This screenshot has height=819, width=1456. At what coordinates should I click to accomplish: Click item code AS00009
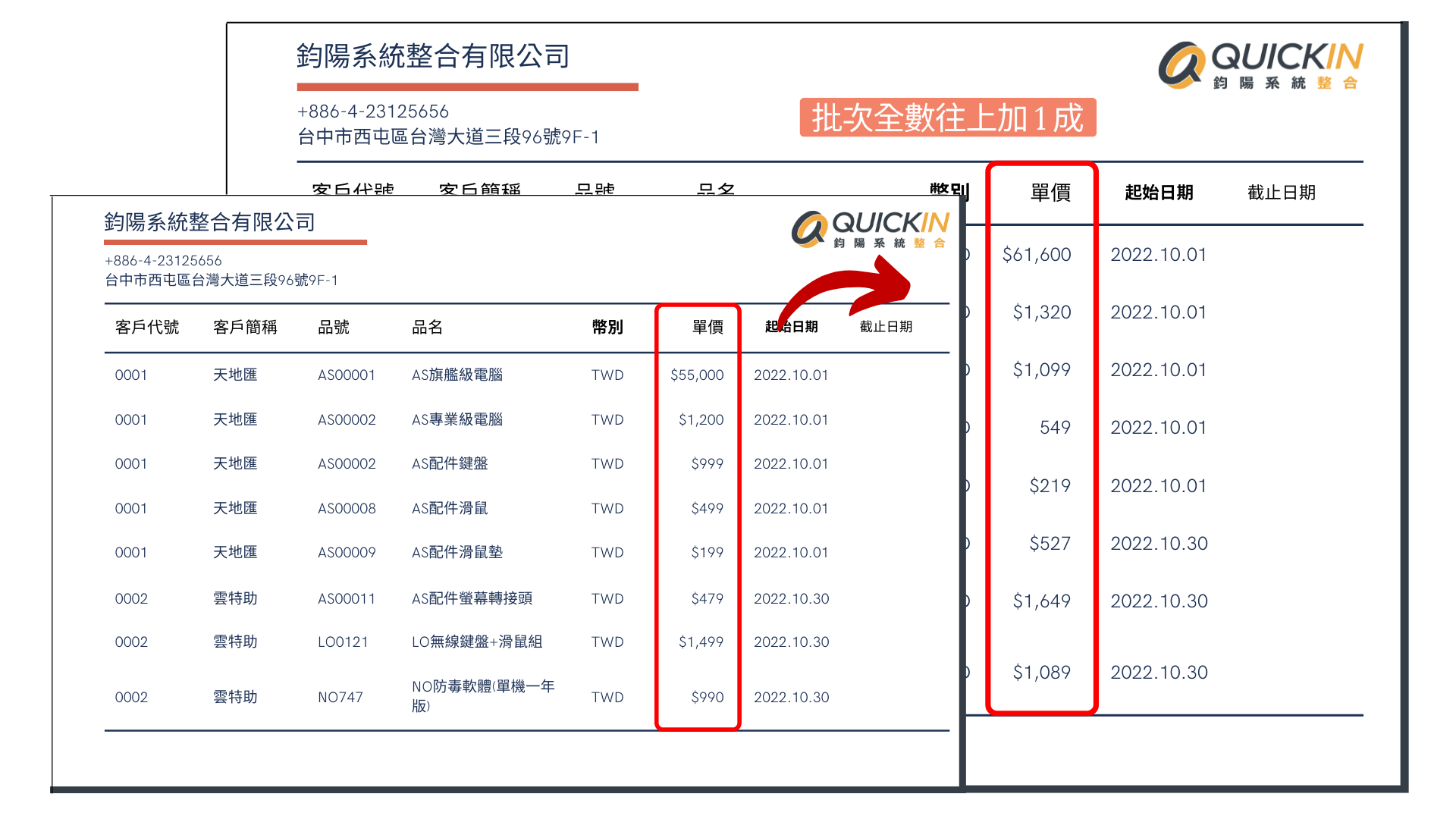click(x=347, y=552)
